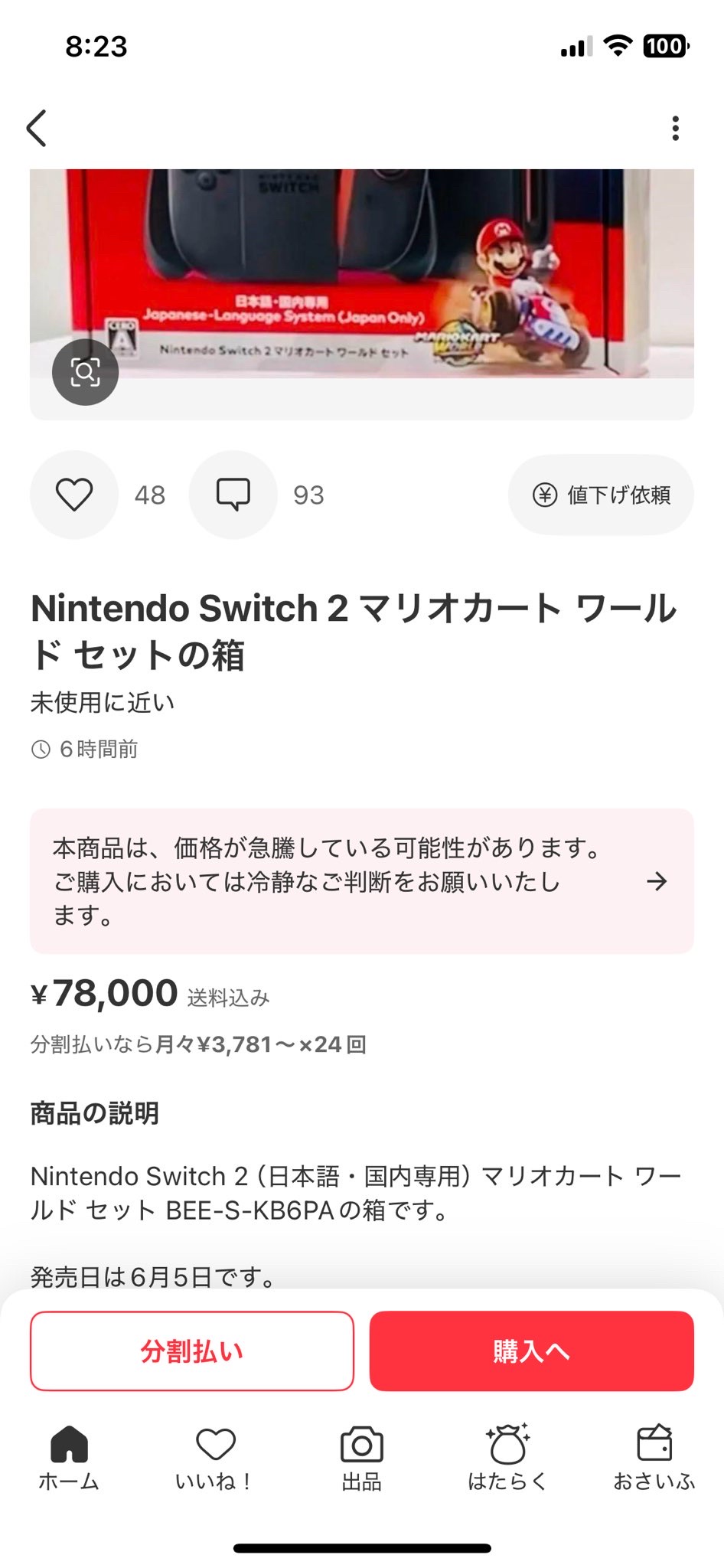Open the 出品 camera listing tab
The height and width of the screenshot is (1568, 724).
click(x=361, y=1458)
